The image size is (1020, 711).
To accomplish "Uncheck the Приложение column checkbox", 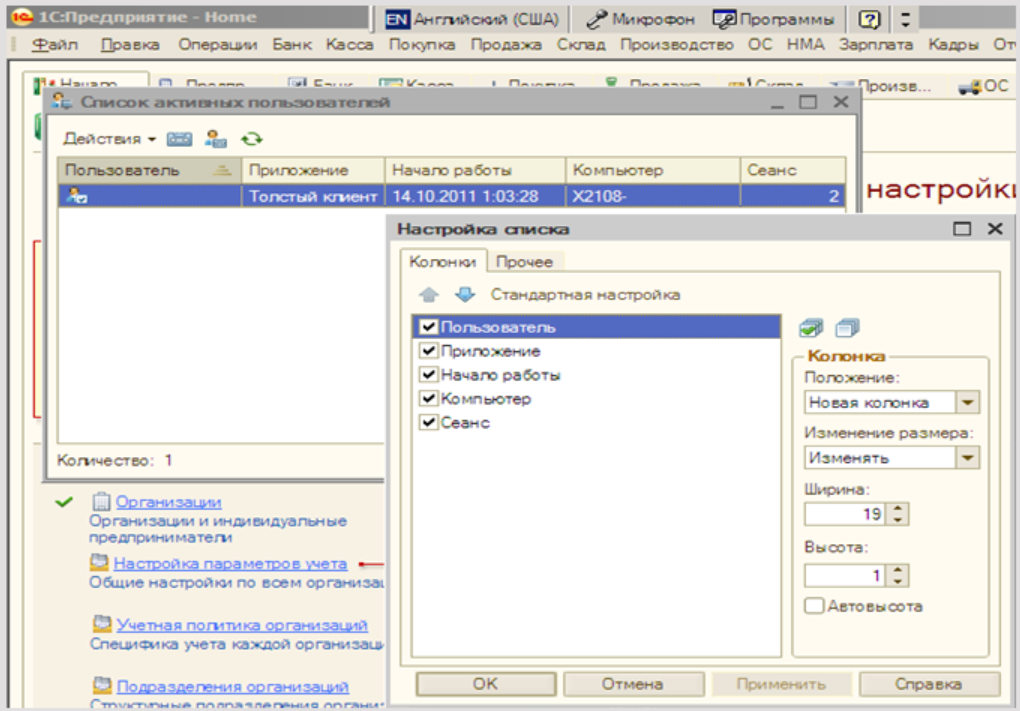I will tap(428, 351).
